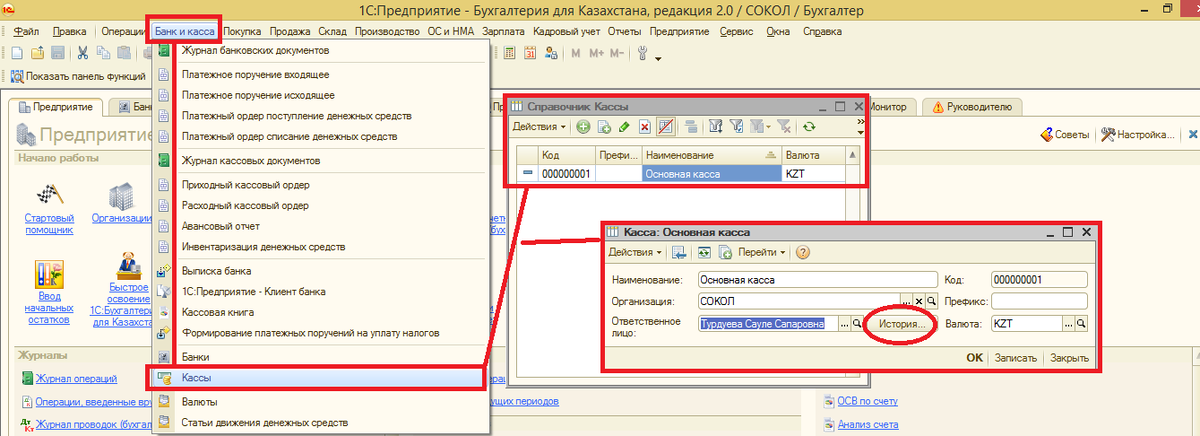The image size is (1200, 436).
Task: Open the Покупка menu
Action: point(243,31)
